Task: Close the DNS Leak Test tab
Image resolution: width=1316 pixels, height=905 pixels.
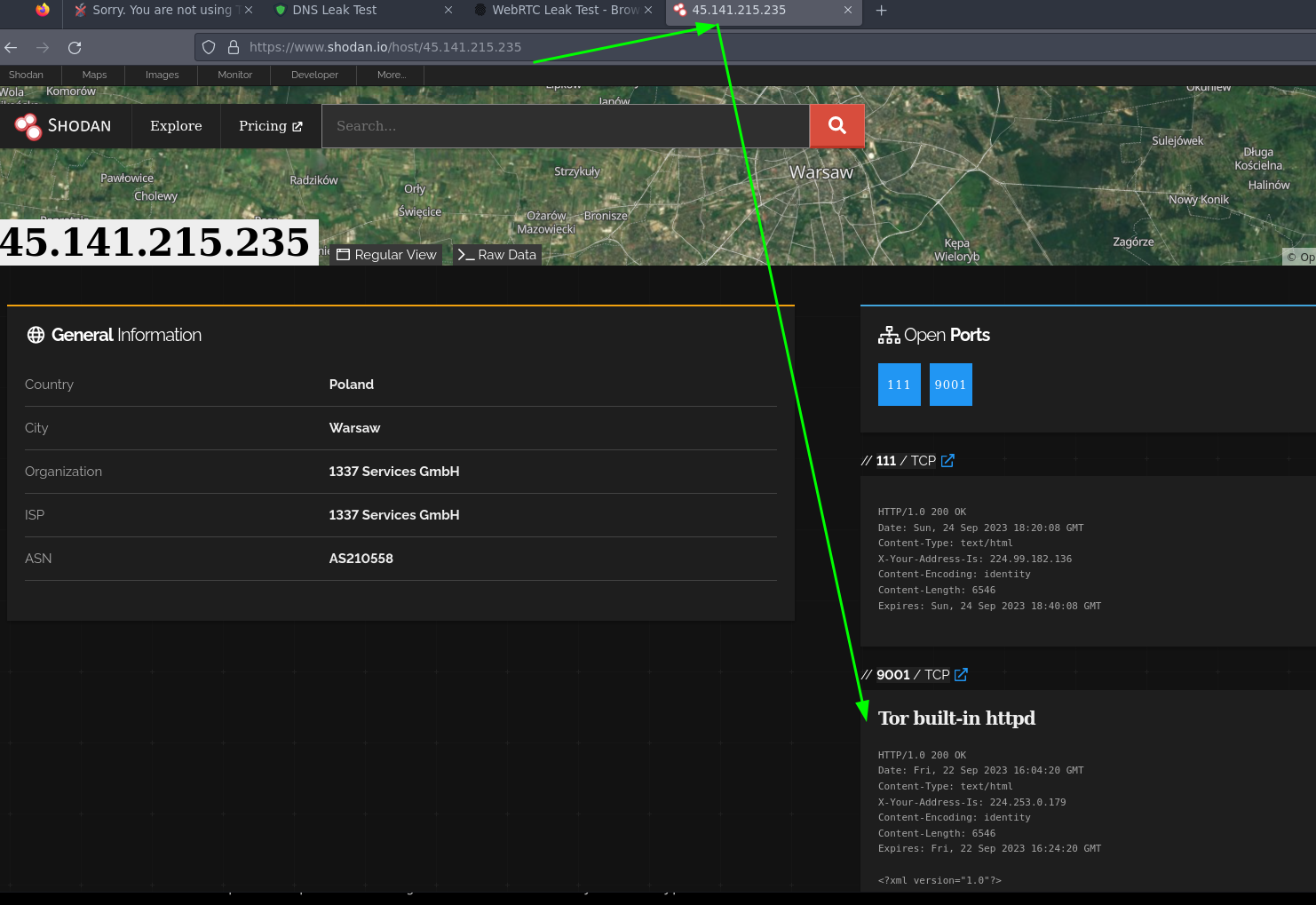Action: 448,10
